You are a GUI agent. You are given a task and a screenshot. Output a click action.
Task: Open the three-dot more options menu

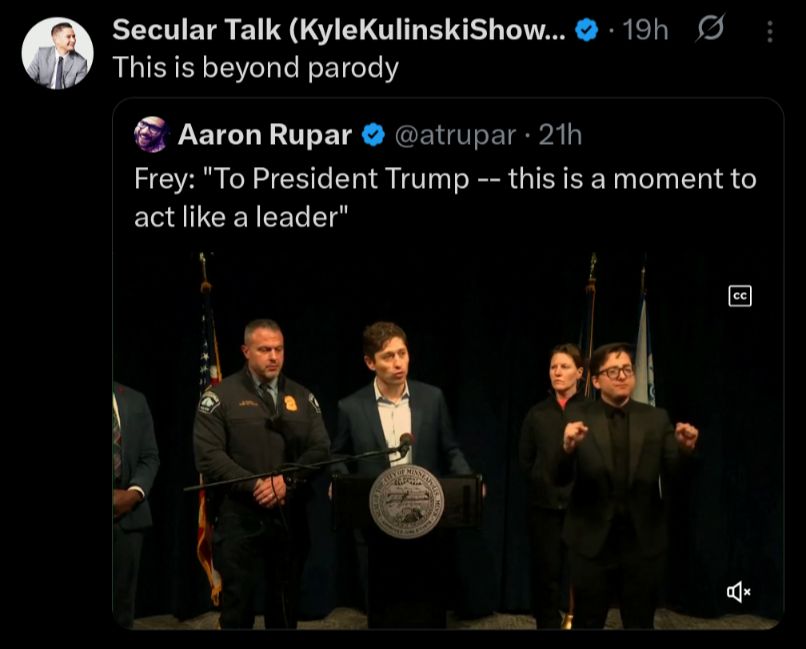[x=769, y=32]
